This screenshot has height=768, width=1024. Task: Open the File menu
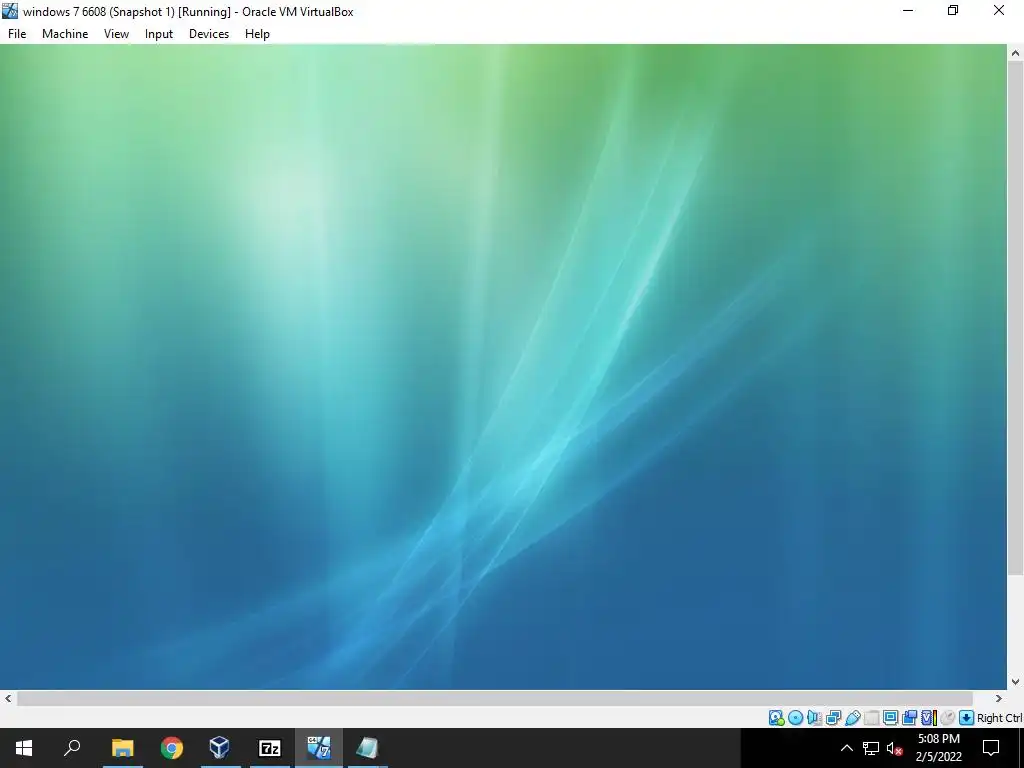click(17, 34)
